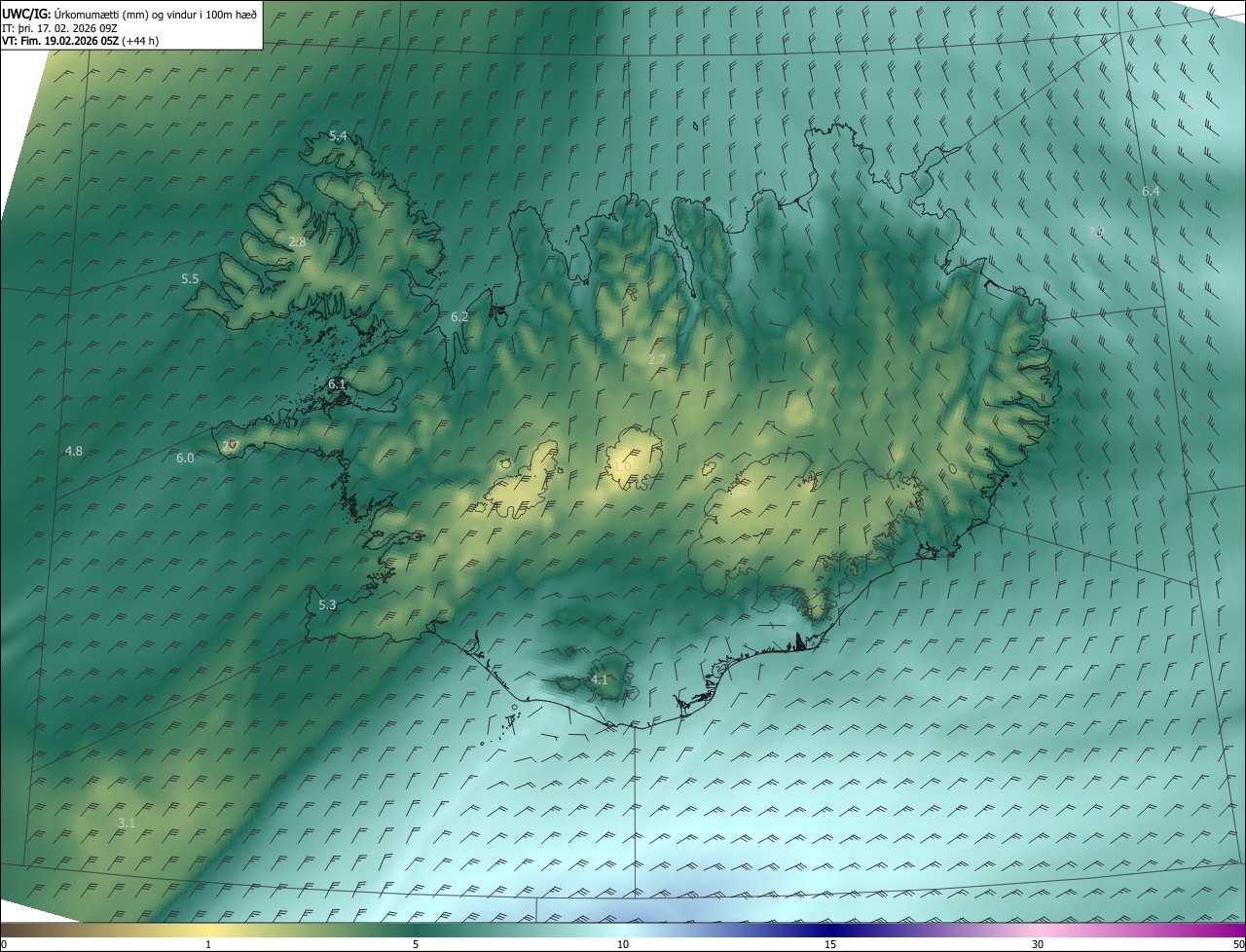Image resolution: width=1246 pixels, height=952 pixels.
Task: Click the colorbar tick label 10
Action: point(623,944)
